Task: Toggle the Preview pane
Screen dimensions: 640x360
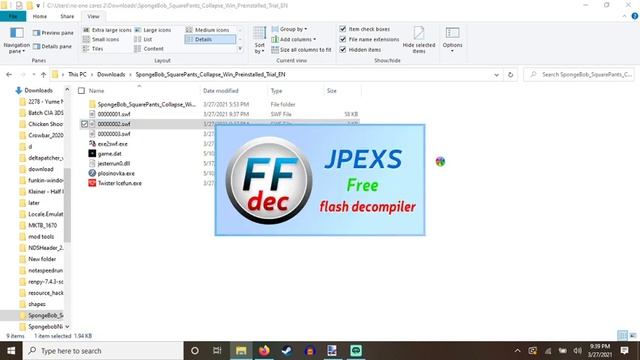Action: pos(53,33)
